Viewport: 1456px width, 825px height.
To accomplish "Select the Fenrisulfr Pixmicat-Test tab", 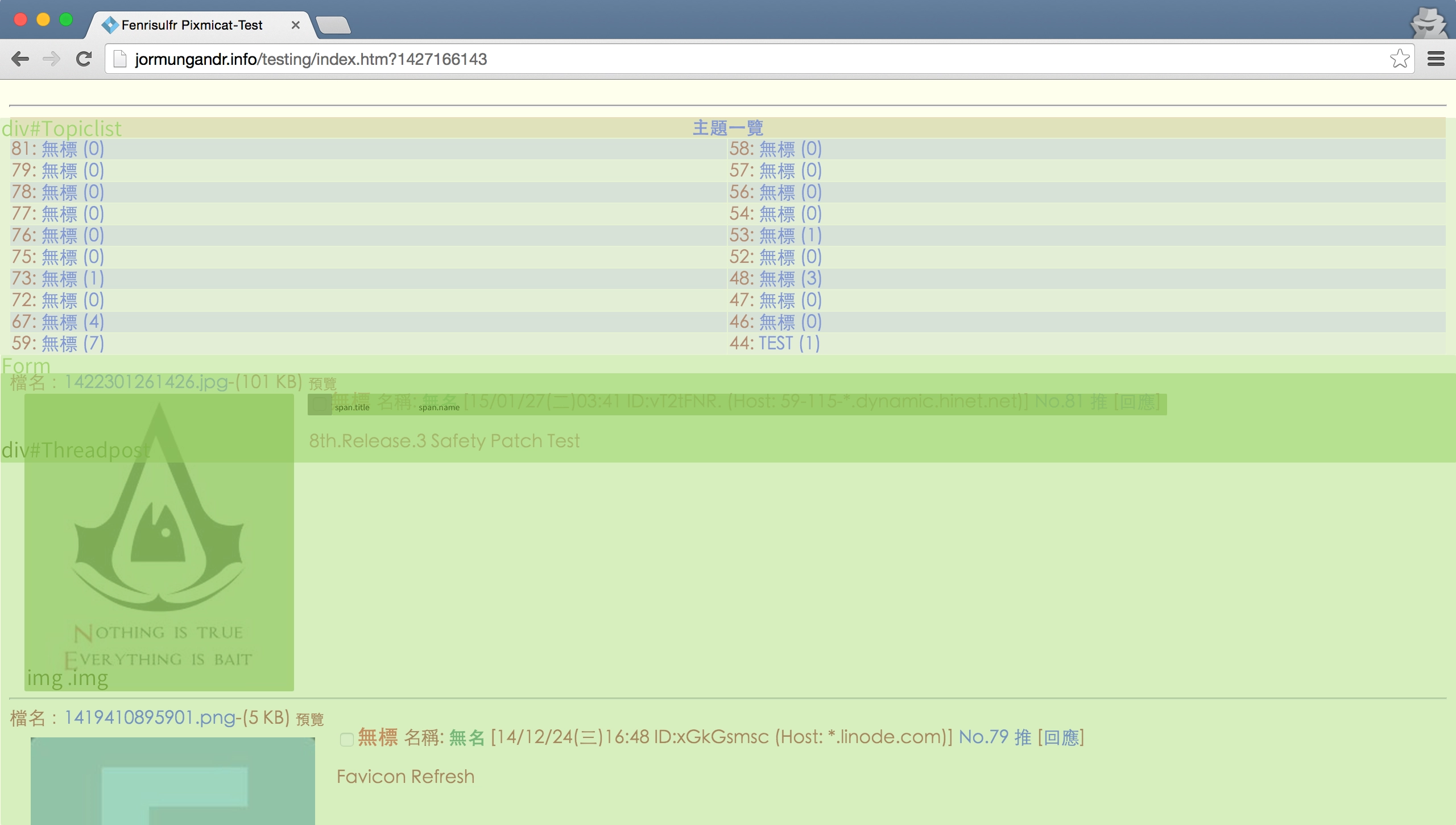I will pyautogui.click(x=192, y=25).
